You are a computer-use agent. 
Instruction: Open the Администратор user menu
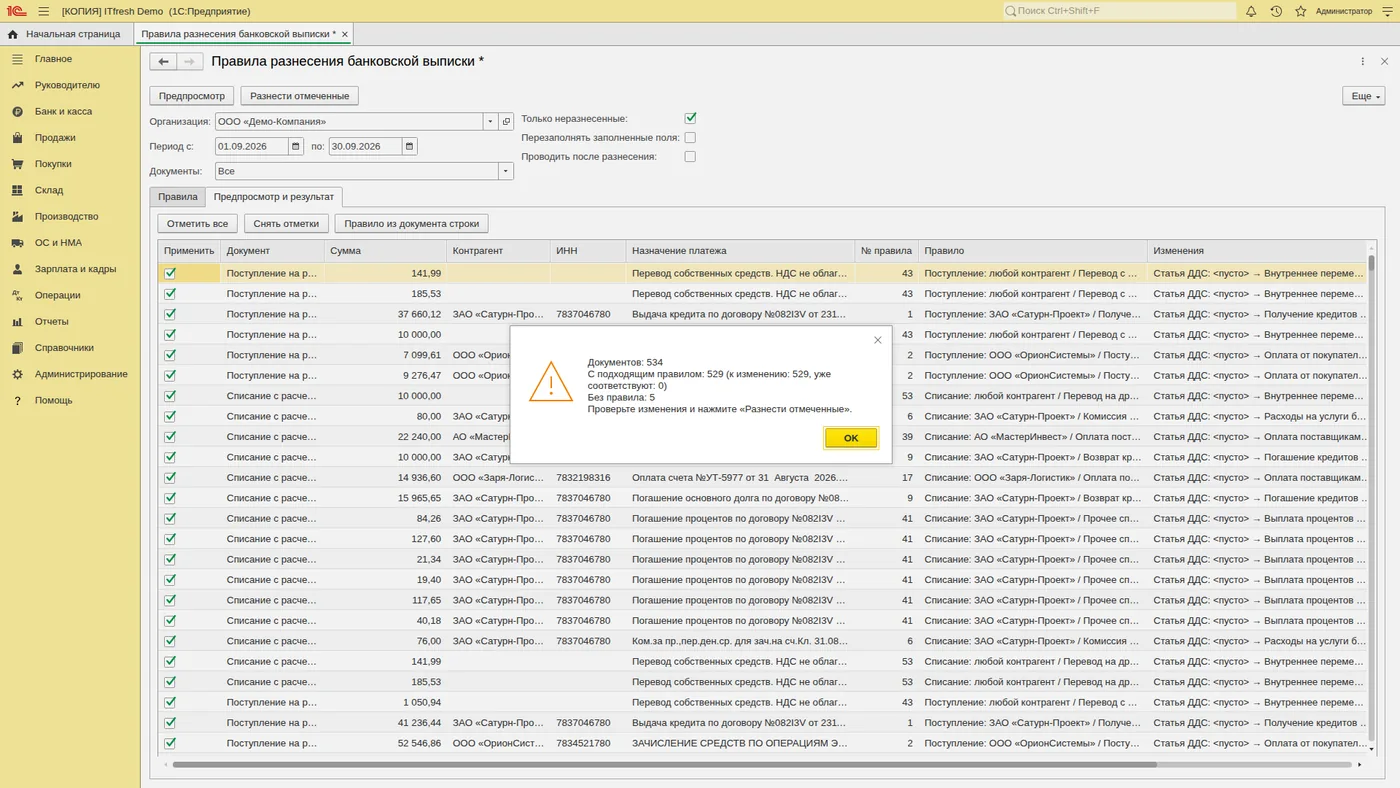tap(1344, 11)
